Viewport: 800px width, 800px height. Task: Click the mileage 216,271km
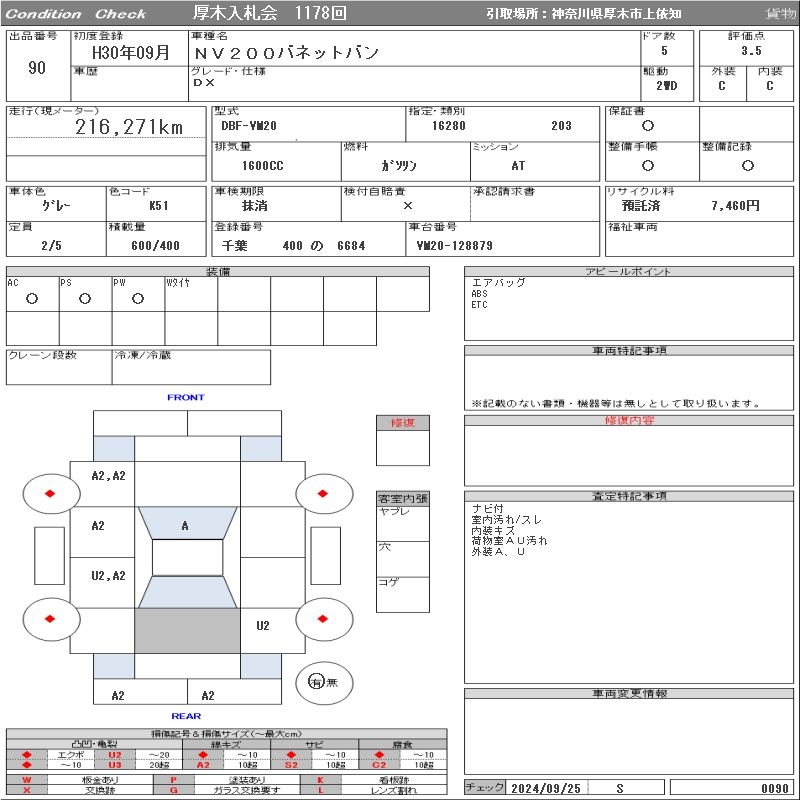(x=129, y=127)
